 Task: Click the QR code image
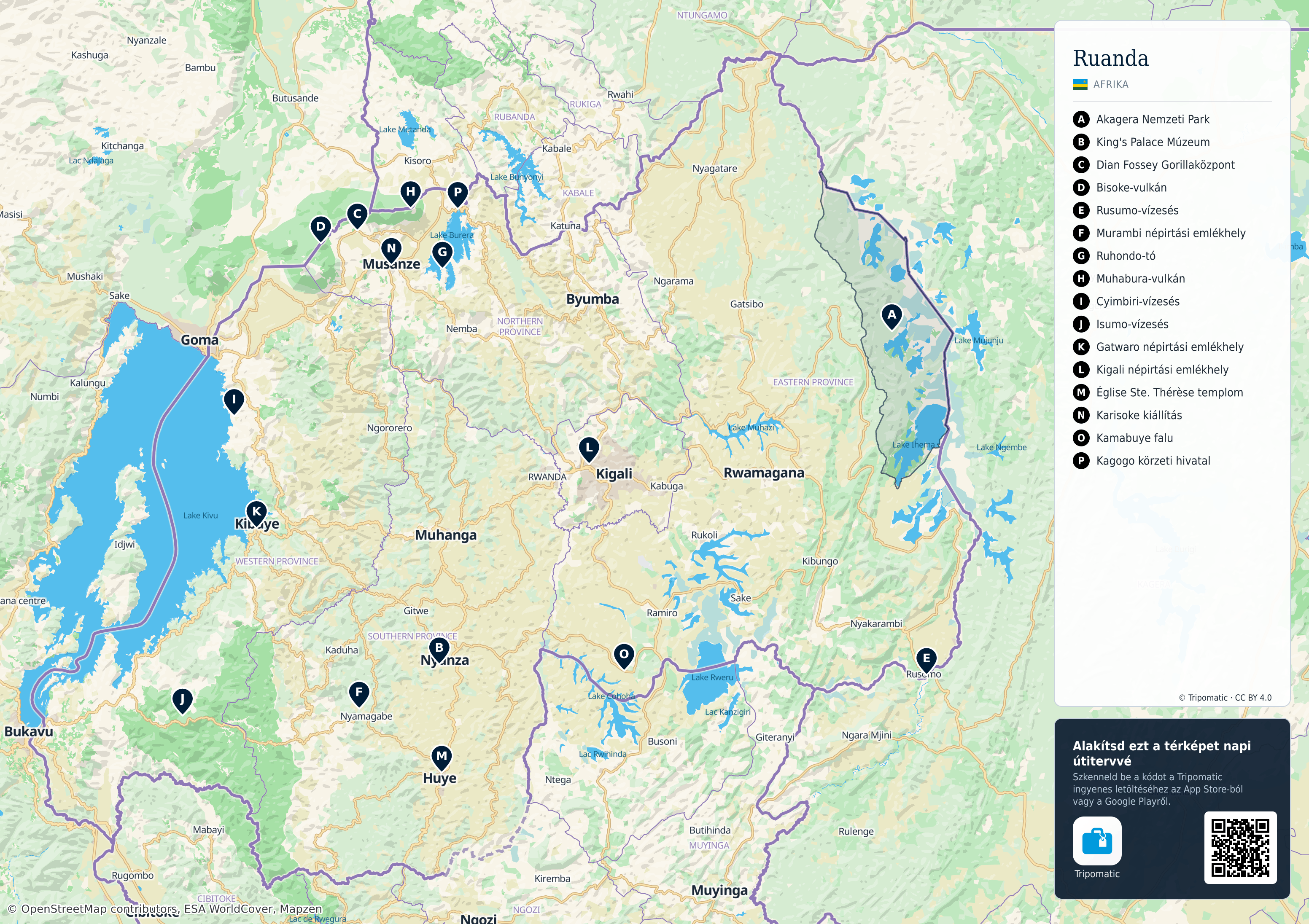(x=1240, y=847)
